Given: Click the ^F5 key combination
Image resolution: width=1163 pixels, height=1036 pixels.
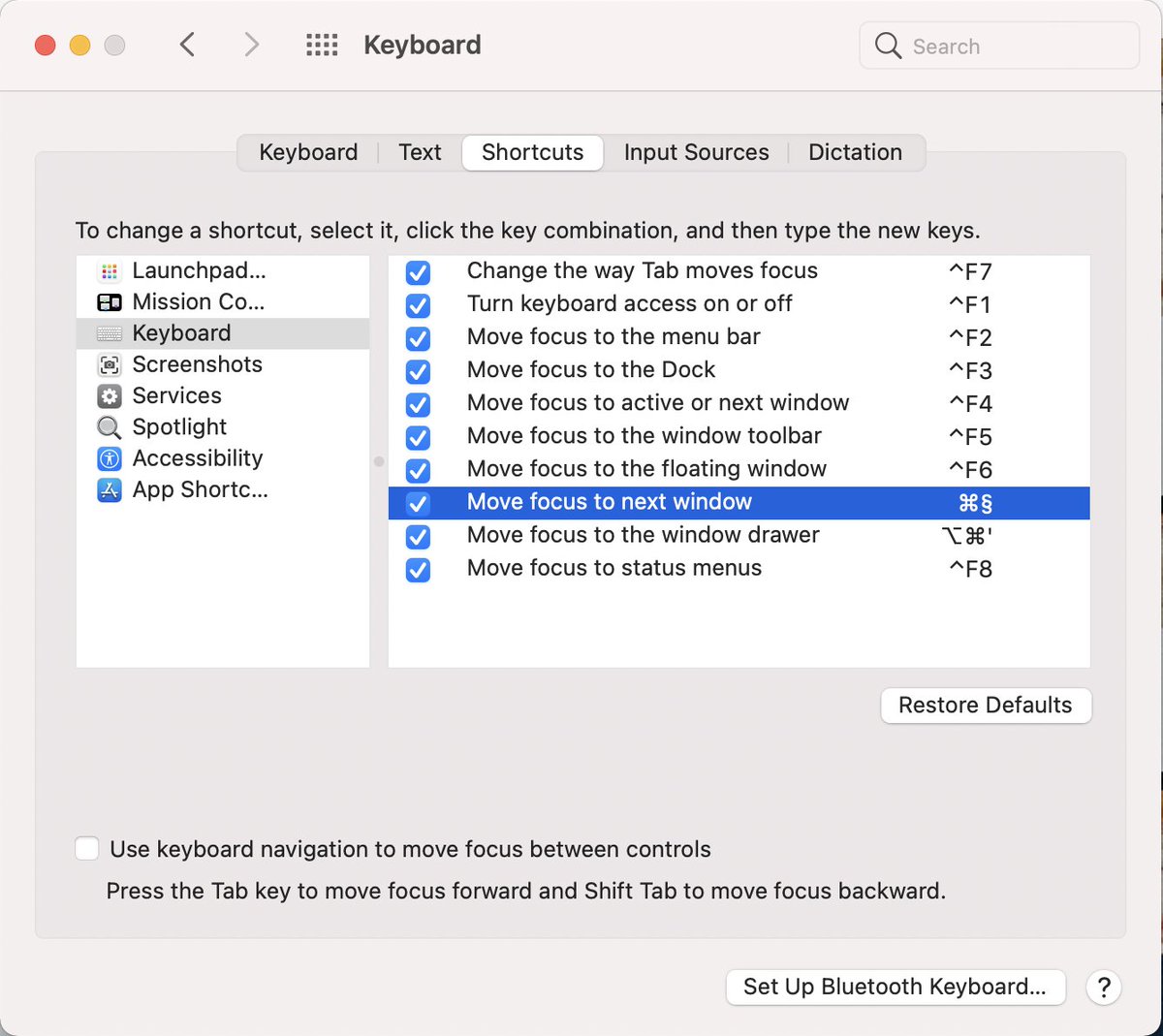Looking at the screenshot, I should tap(970, 437).
